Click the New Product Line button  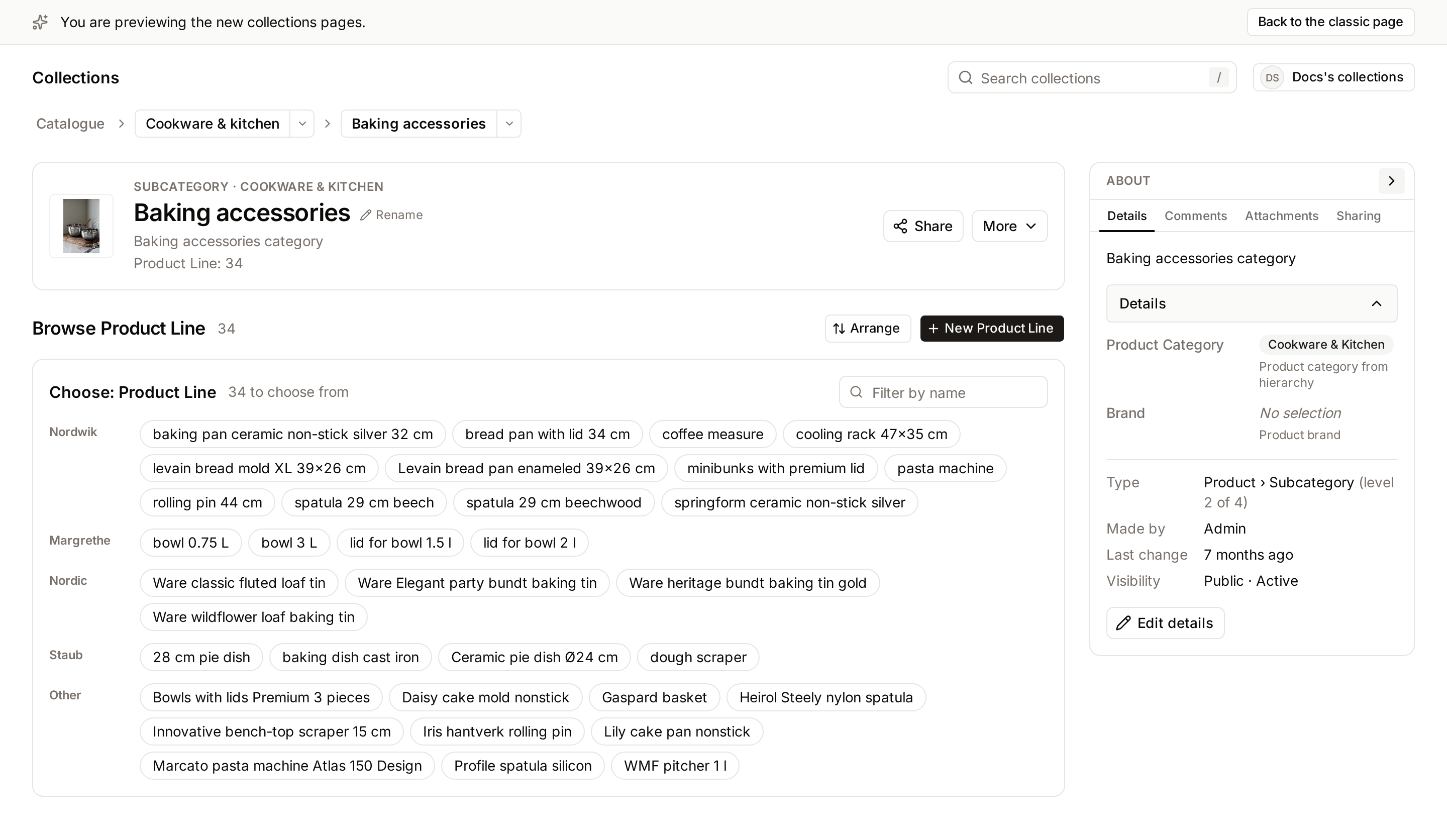pos(992,329)
